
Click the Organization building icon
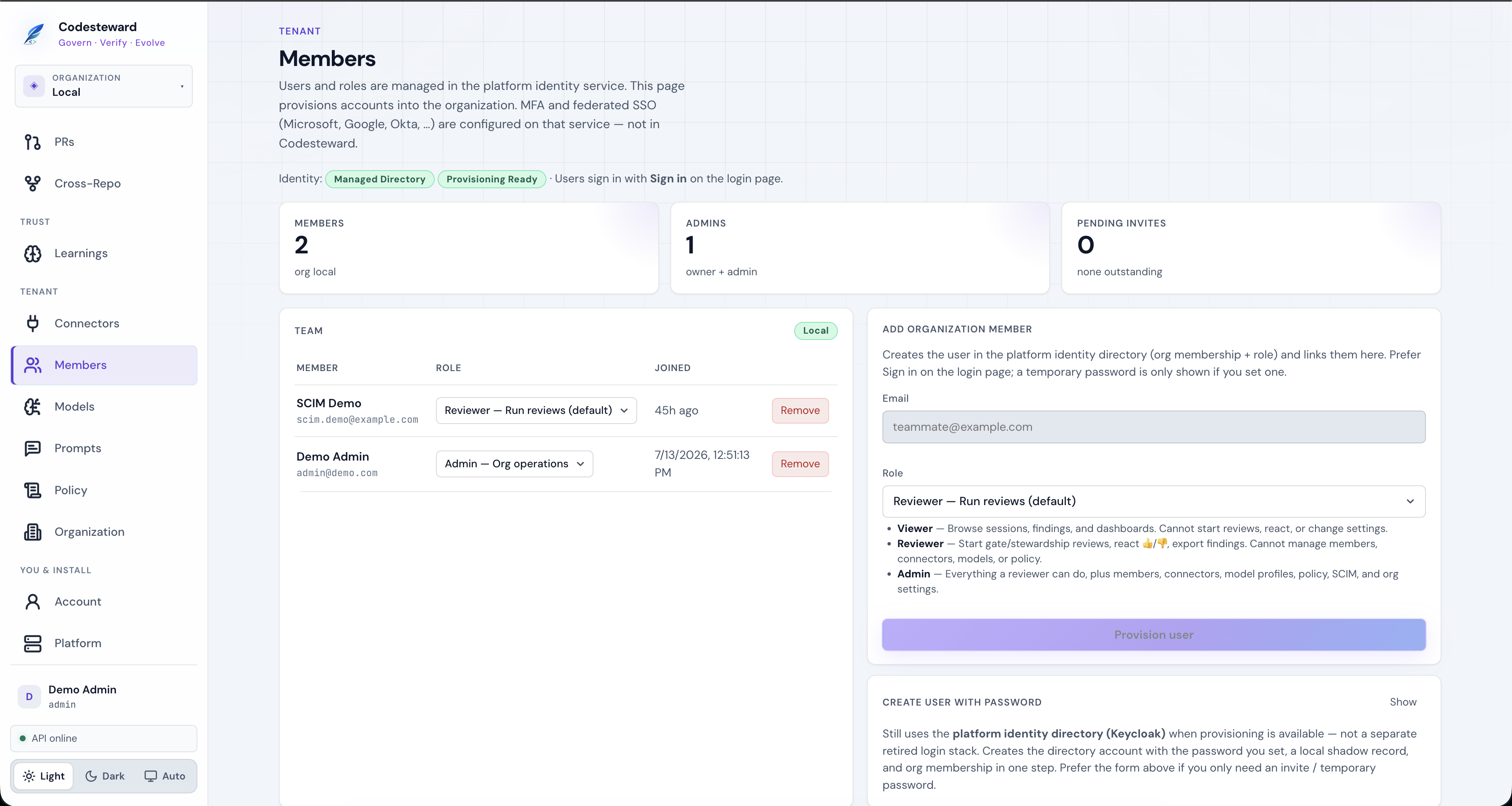(x=32, y=532)
